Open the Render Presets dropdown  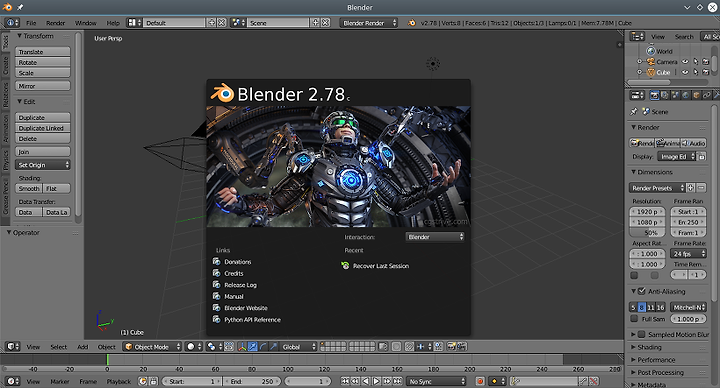657,188
